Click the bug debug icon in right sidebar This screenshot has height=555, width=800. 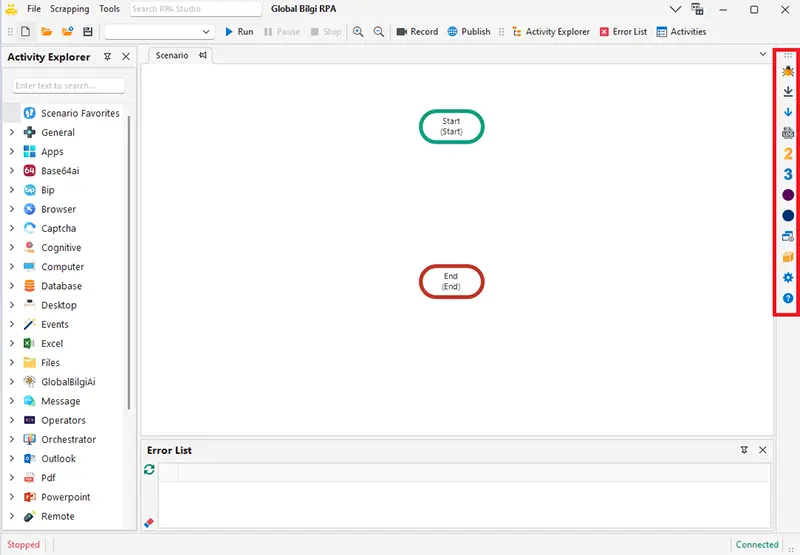(788, 71)
